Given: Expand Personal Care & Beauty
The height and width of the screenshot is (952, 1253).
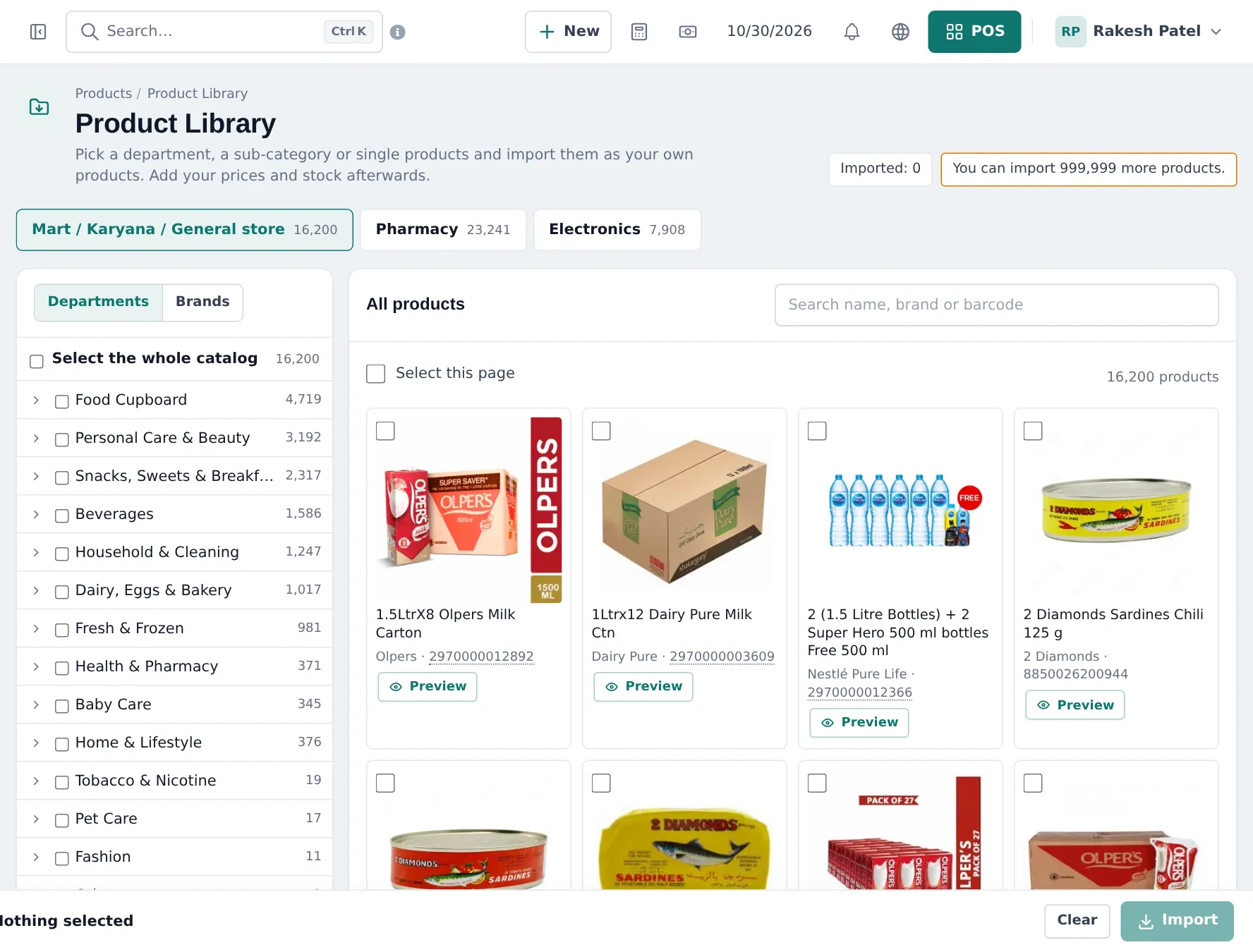Looking at the screenshot, I should [x=36, y=439].
